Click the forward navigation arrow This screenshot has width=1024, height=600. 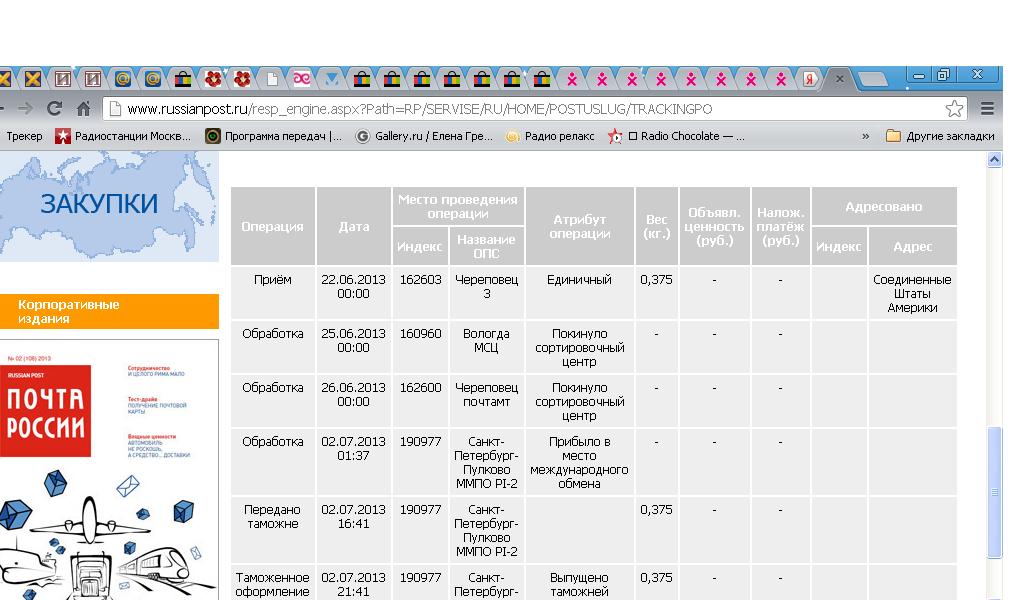point(25,108)
